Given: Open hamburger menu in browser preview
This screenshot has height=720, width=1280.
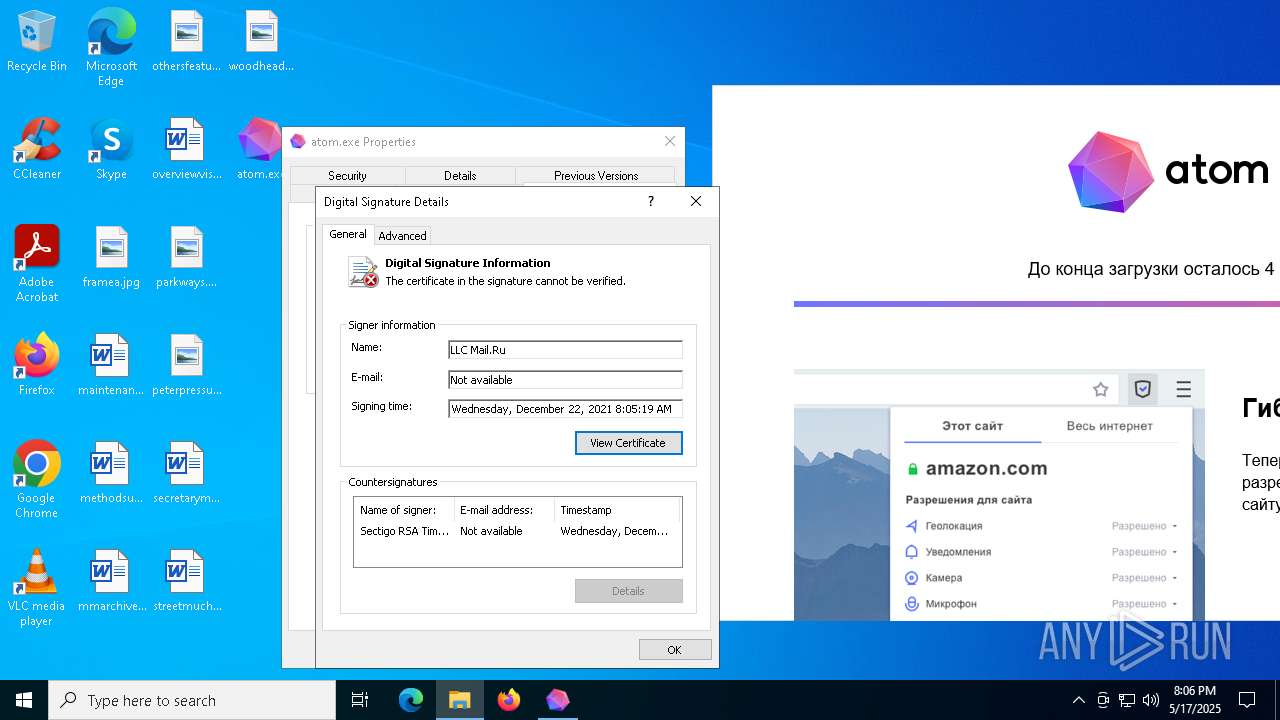Looking at the screenshot, I should click(1184, 389).
